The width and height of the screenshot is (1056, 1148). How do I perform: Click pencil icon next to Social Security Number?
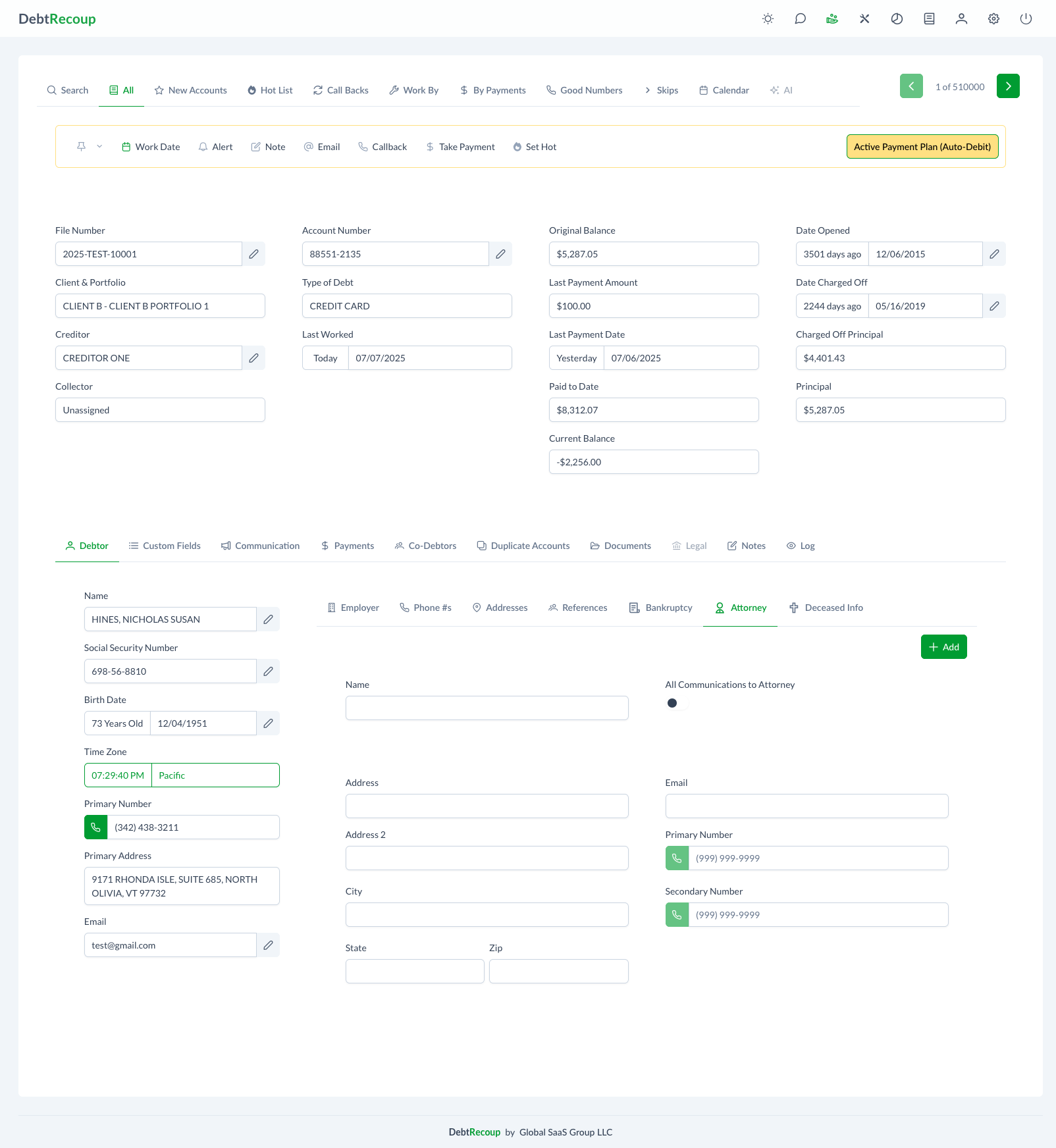268,671
